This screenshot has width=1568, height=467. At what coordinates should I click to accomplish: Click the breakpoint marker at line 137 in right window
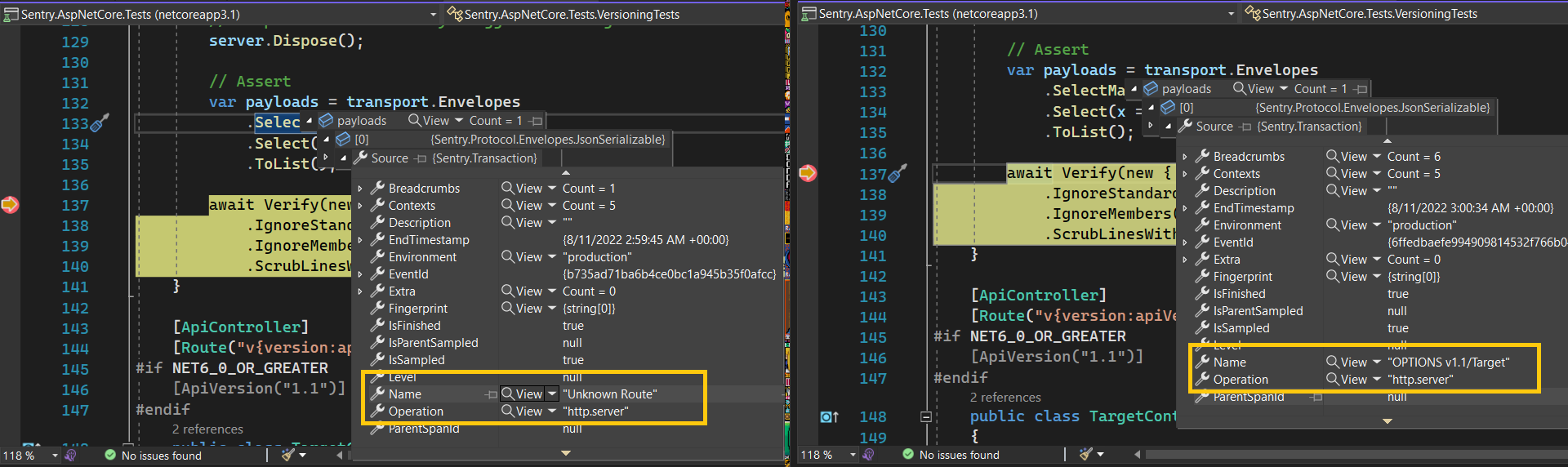point(808,172)
